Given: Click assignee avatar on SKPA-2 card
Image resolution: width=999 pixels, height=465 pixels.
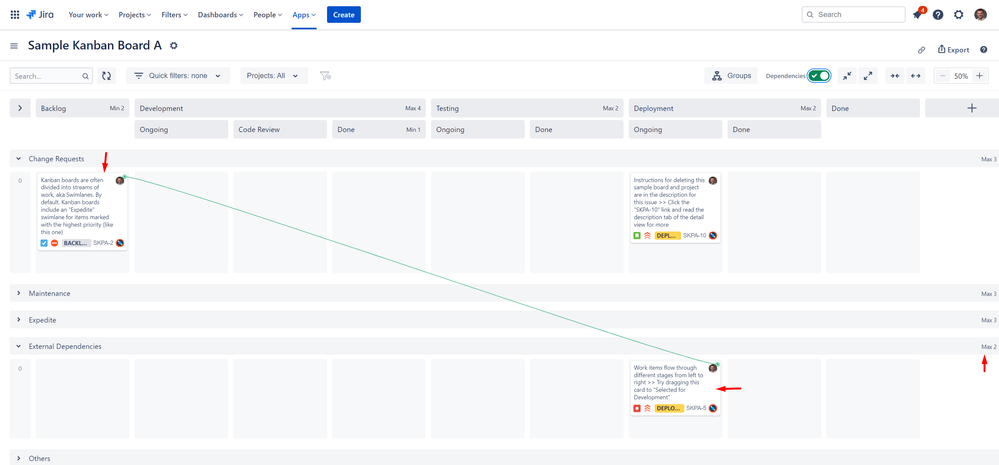Looking at the screenshot, I should click(x=120, y=181).
